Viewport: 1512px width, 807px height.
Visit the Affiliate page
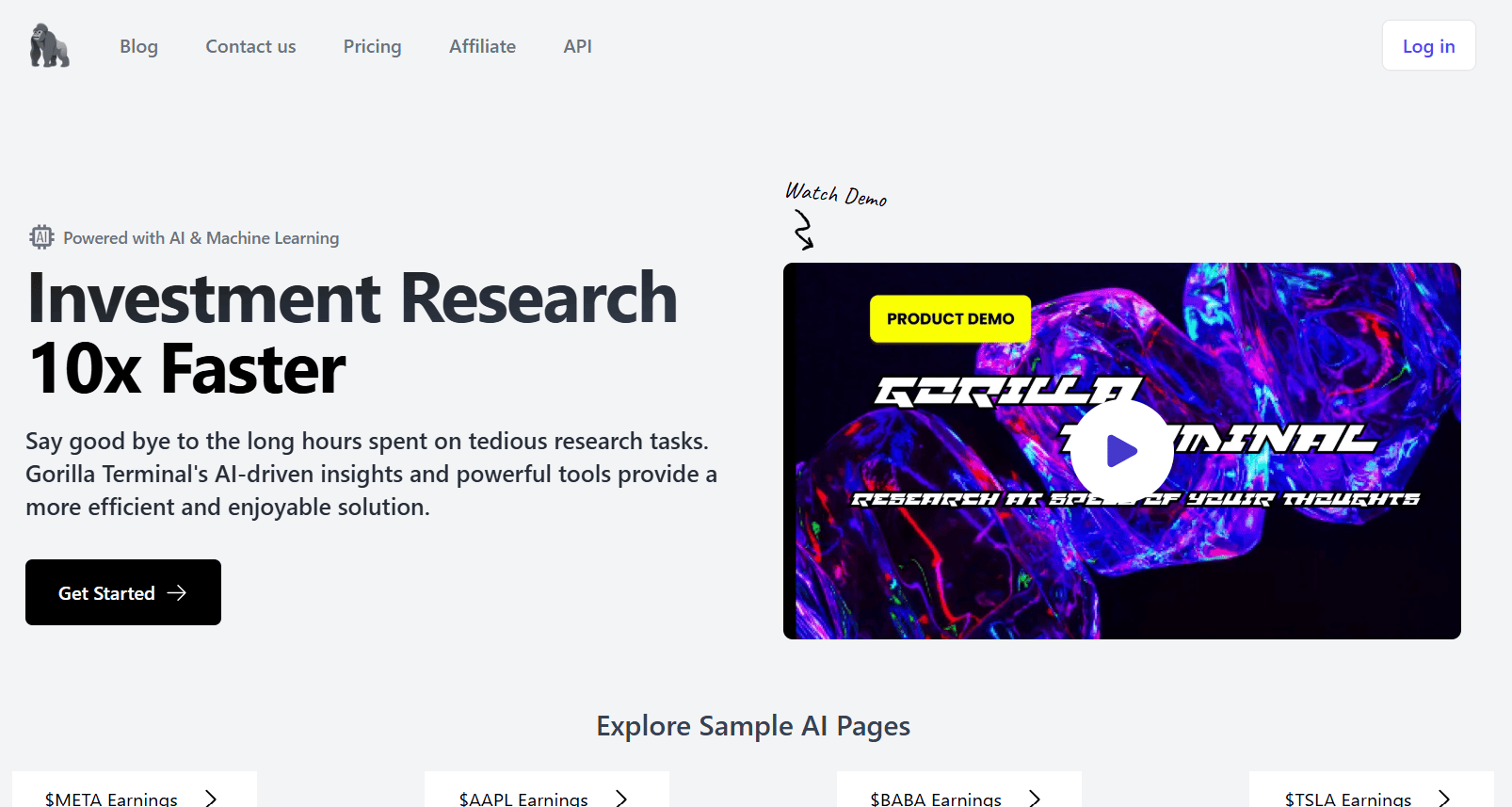[x=482, y=46]
